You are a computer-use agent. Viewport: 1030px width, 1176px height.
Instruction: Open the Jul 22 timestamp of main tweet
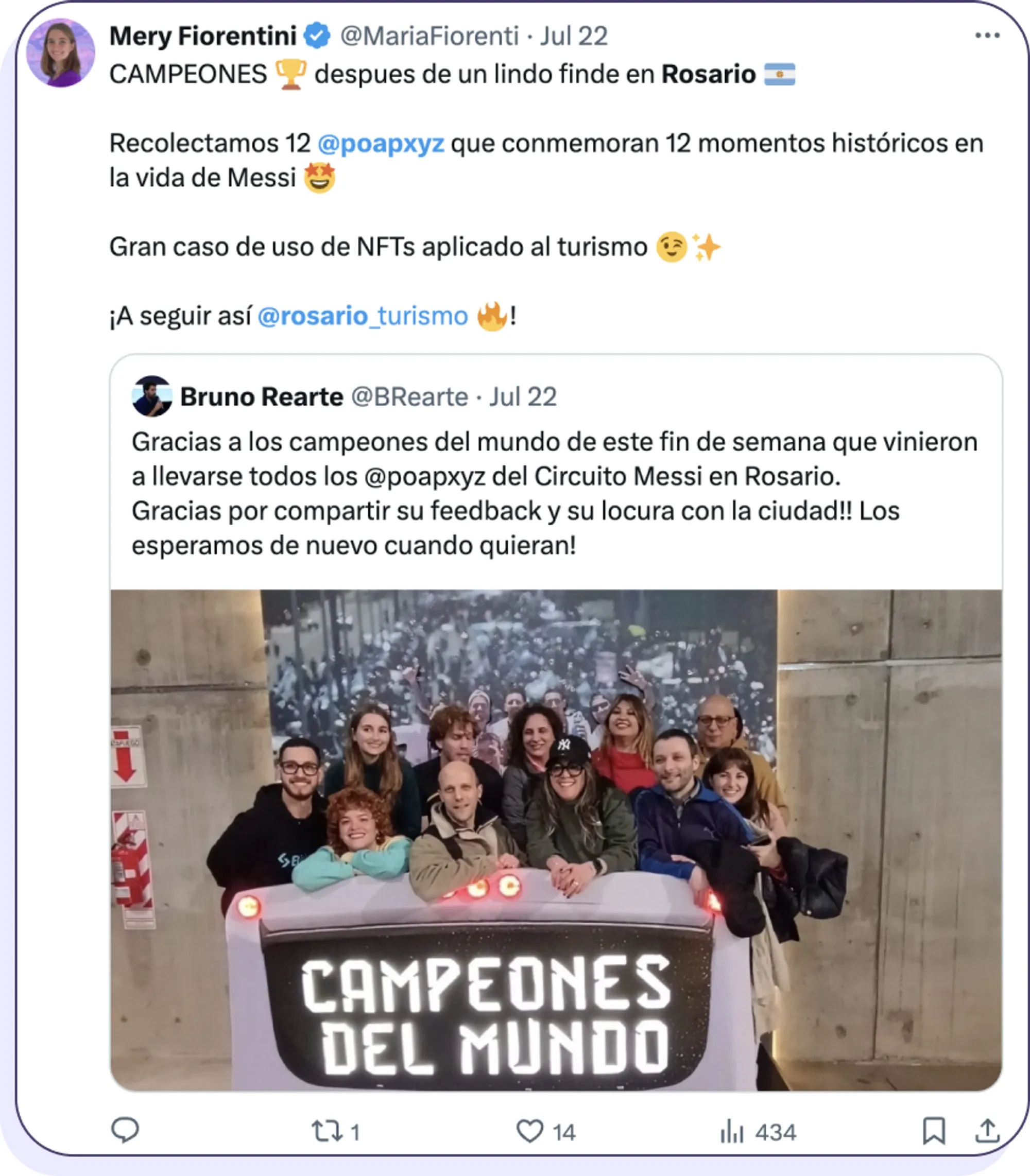pos(574,36)
